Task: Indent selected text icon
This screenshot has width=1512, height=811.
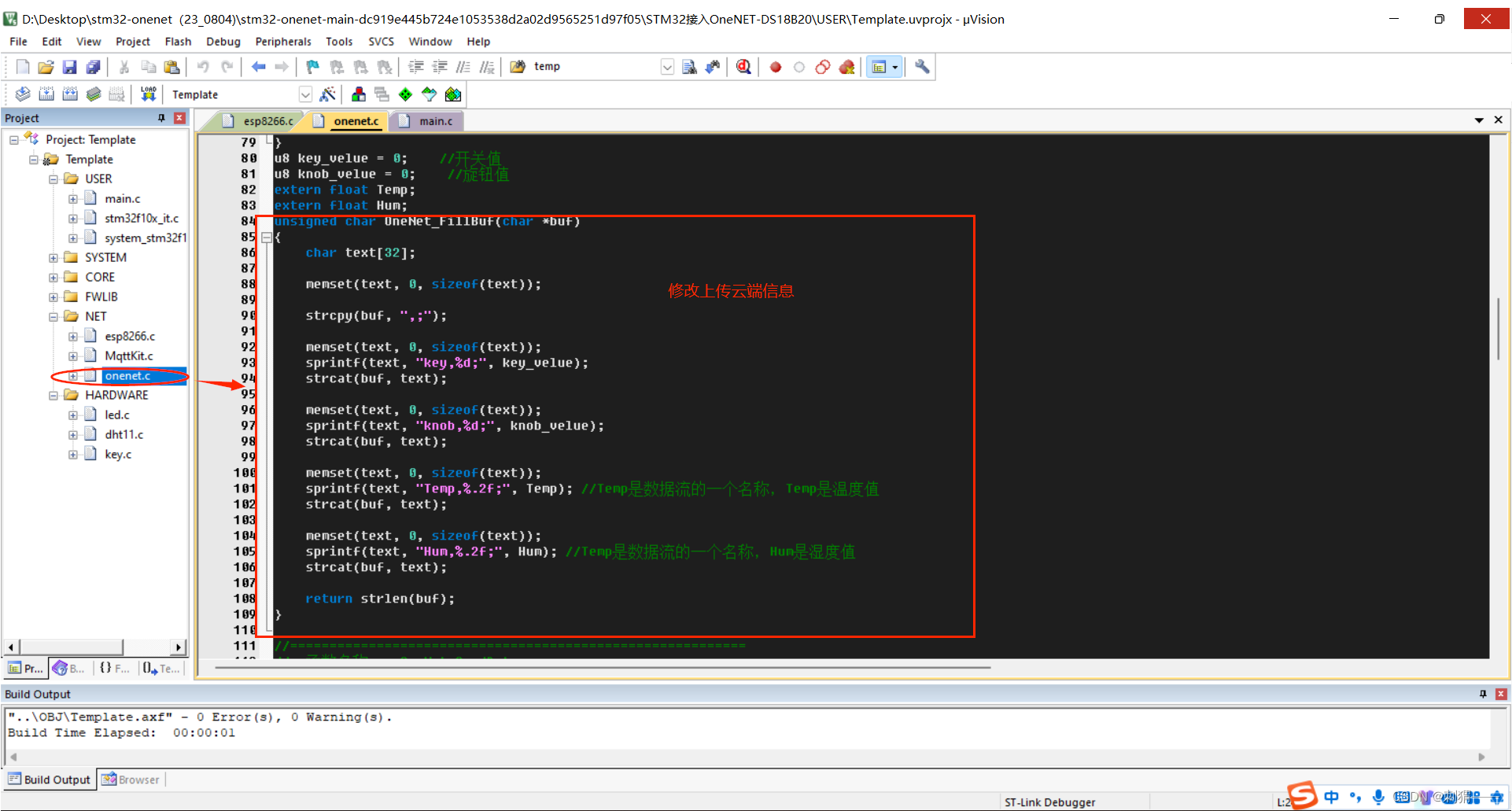Action: [x=416, y=67]
